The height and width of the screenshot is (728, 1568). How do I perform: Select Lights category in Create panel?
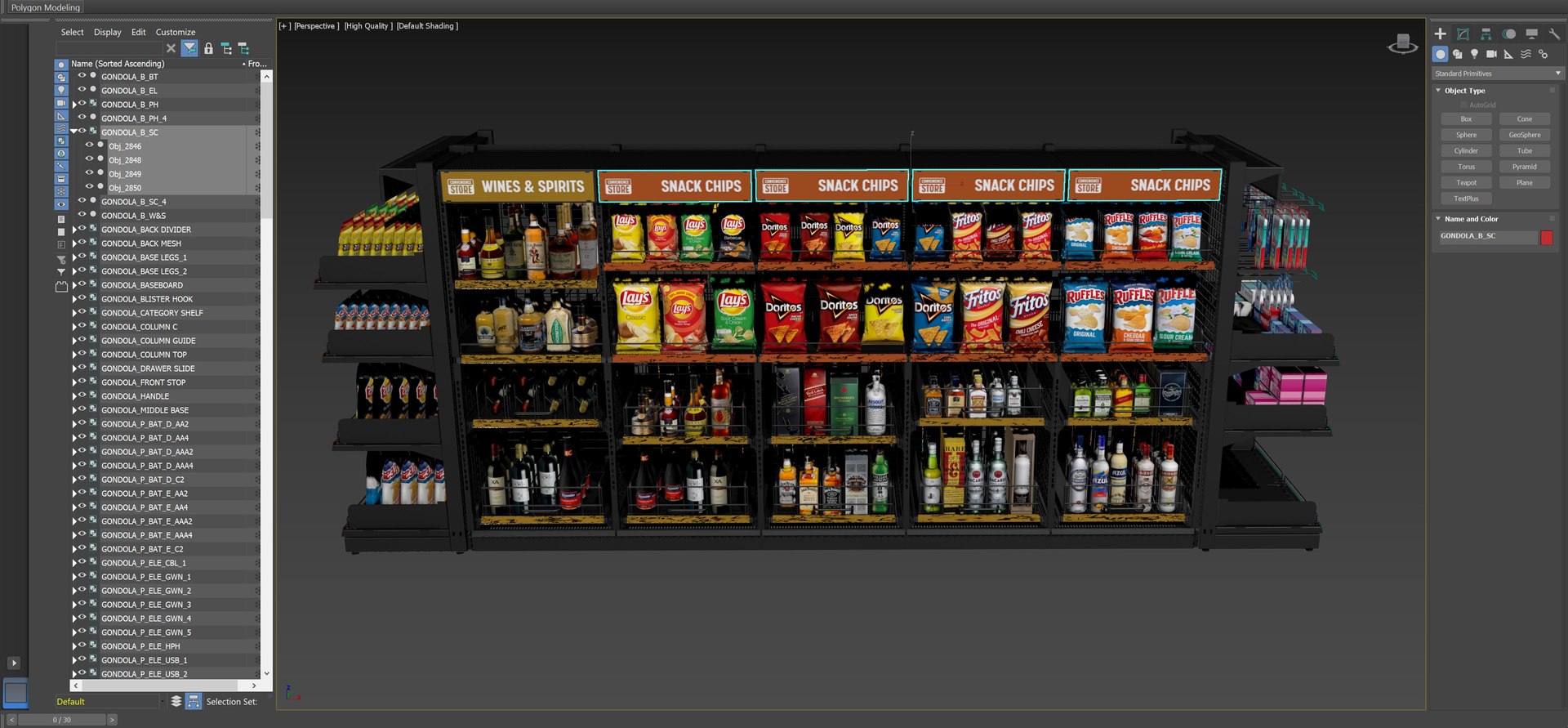[x=1474, y=54]
